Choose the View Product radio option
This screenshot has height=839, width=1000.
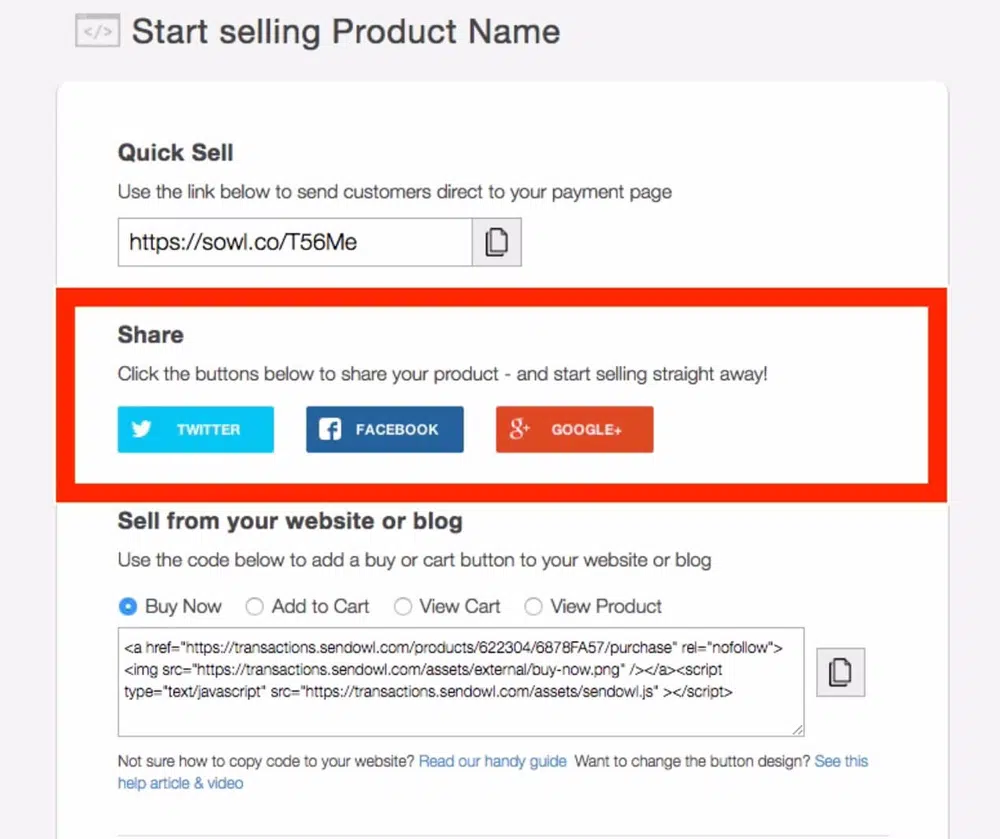(534, 606)
